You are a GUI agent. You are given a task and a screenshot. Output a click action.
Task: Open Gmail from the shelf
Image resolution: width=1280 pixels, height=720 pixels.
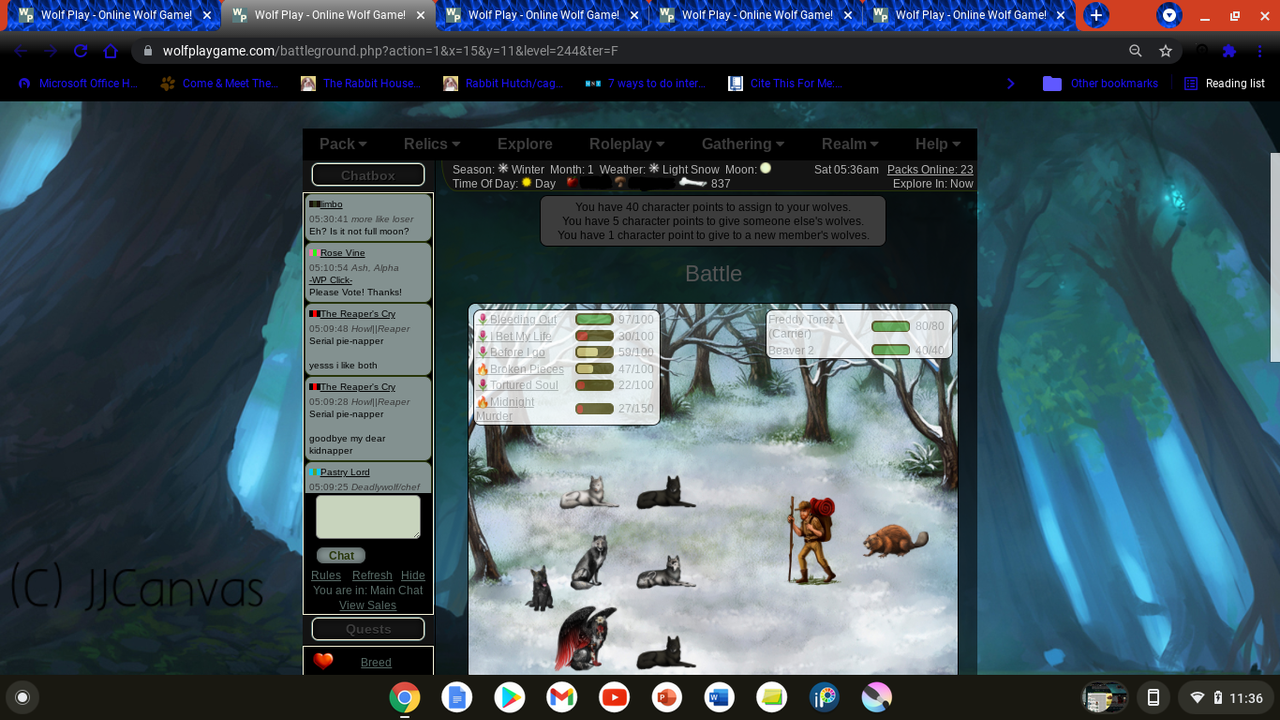pyautogui.click(x=562, y=697)
